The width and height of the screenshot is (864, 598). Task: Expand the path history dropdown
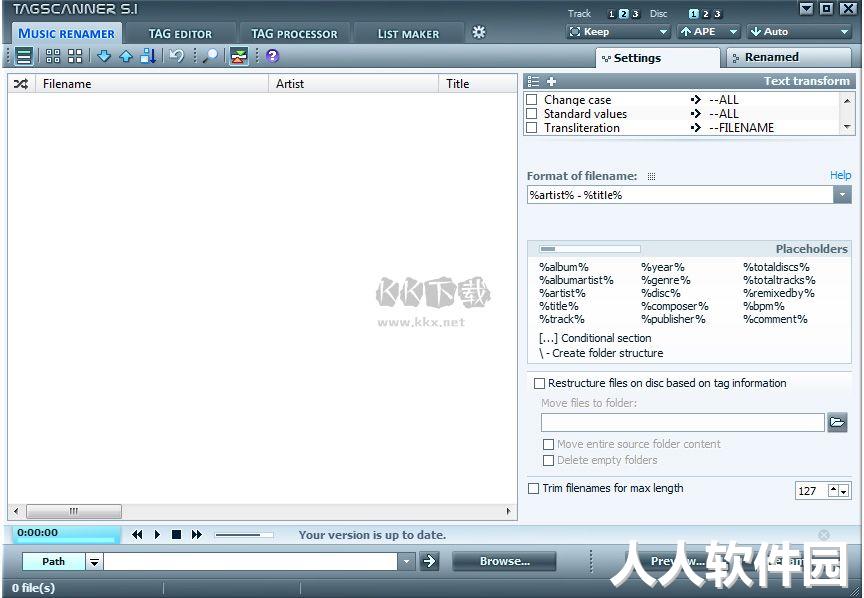[x=406, y=562]
